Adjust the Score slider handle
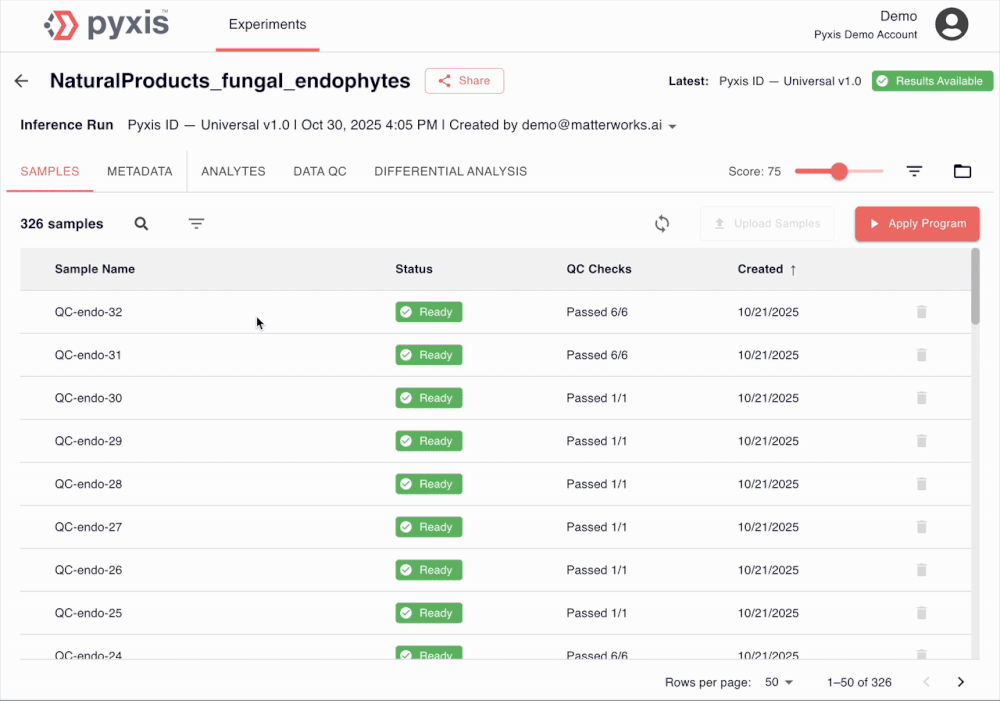The image size is (1000, 701). click(x=838, y=171)
